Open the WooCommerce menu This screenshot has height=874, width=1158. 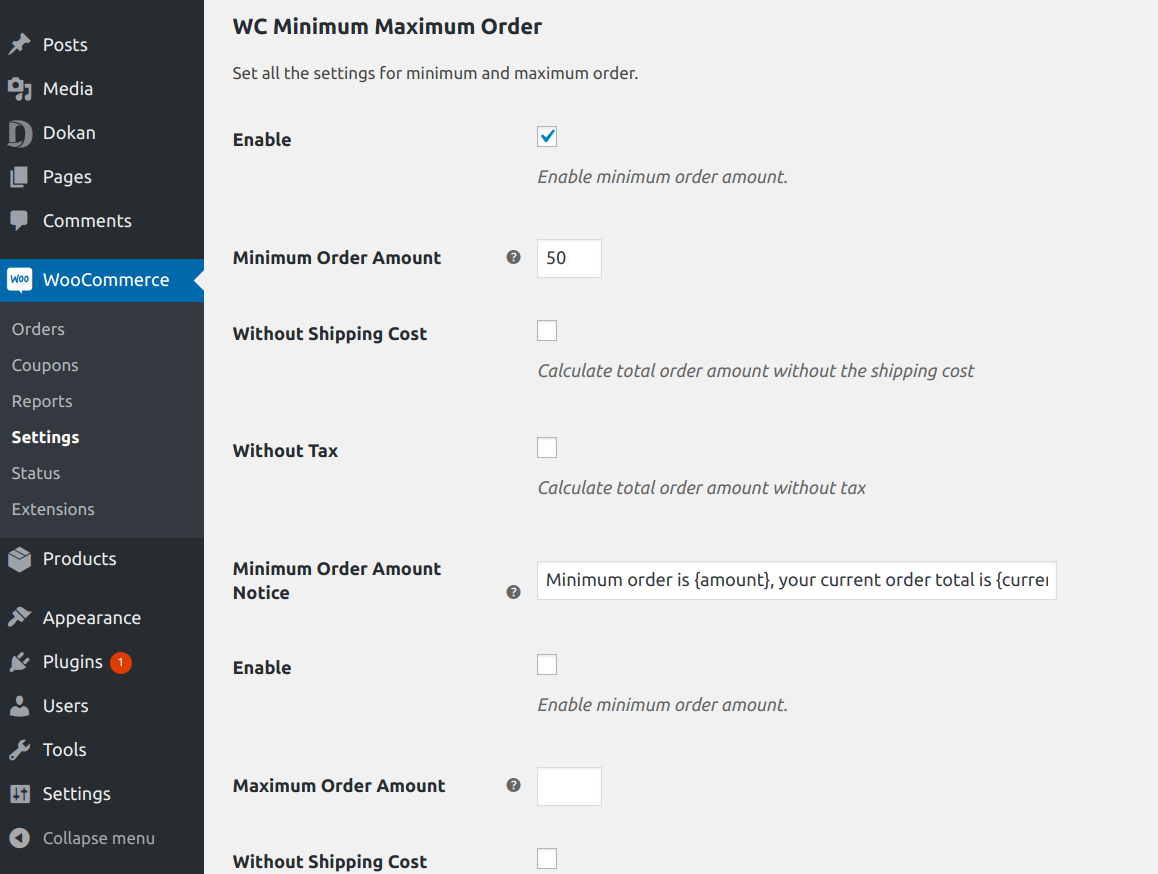coord(102,280)
